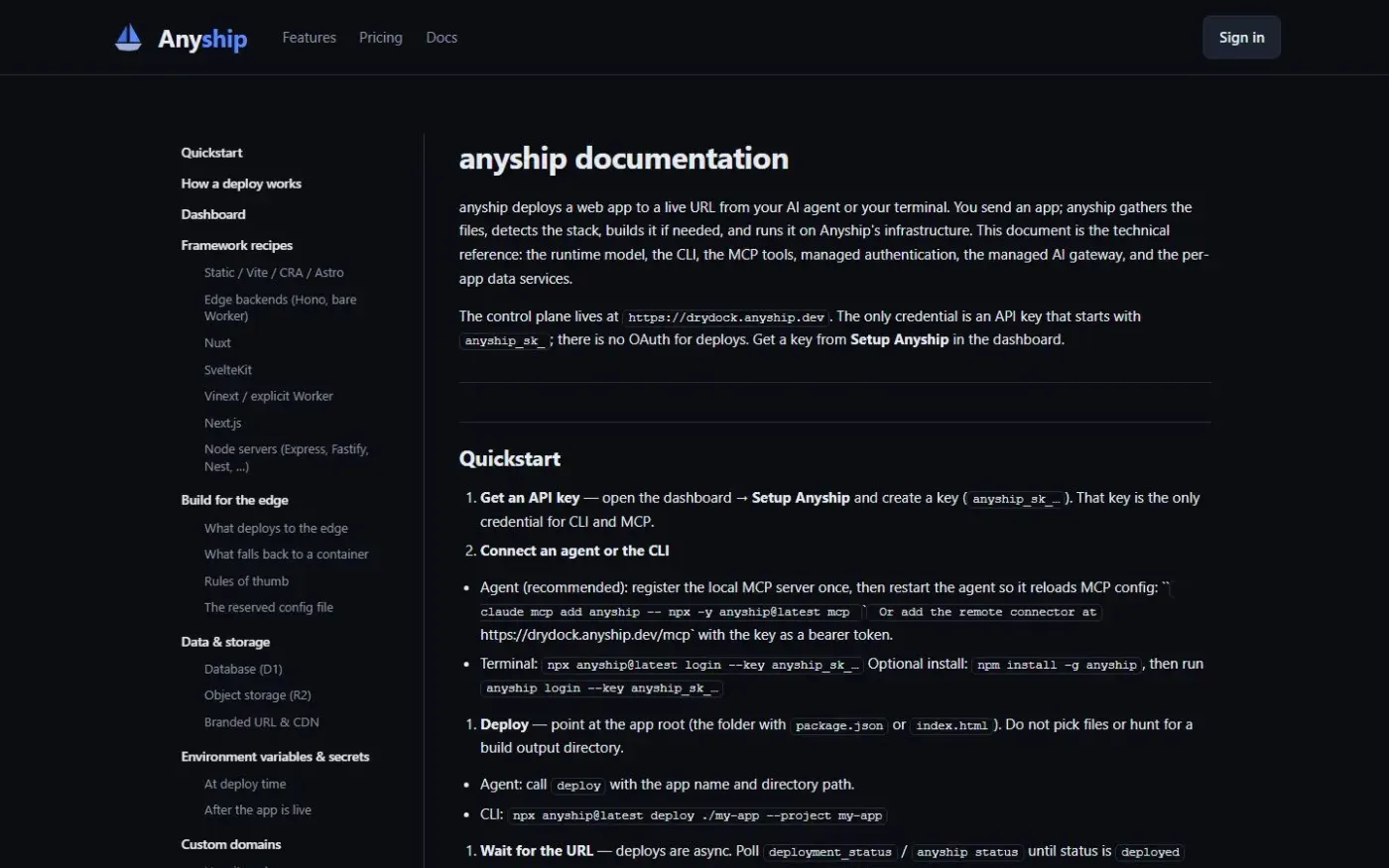Image resolution: width=1389 pixels, height=868 pixels.
Task: Click the anyship status code snippet
Action: tap(967, 852)
